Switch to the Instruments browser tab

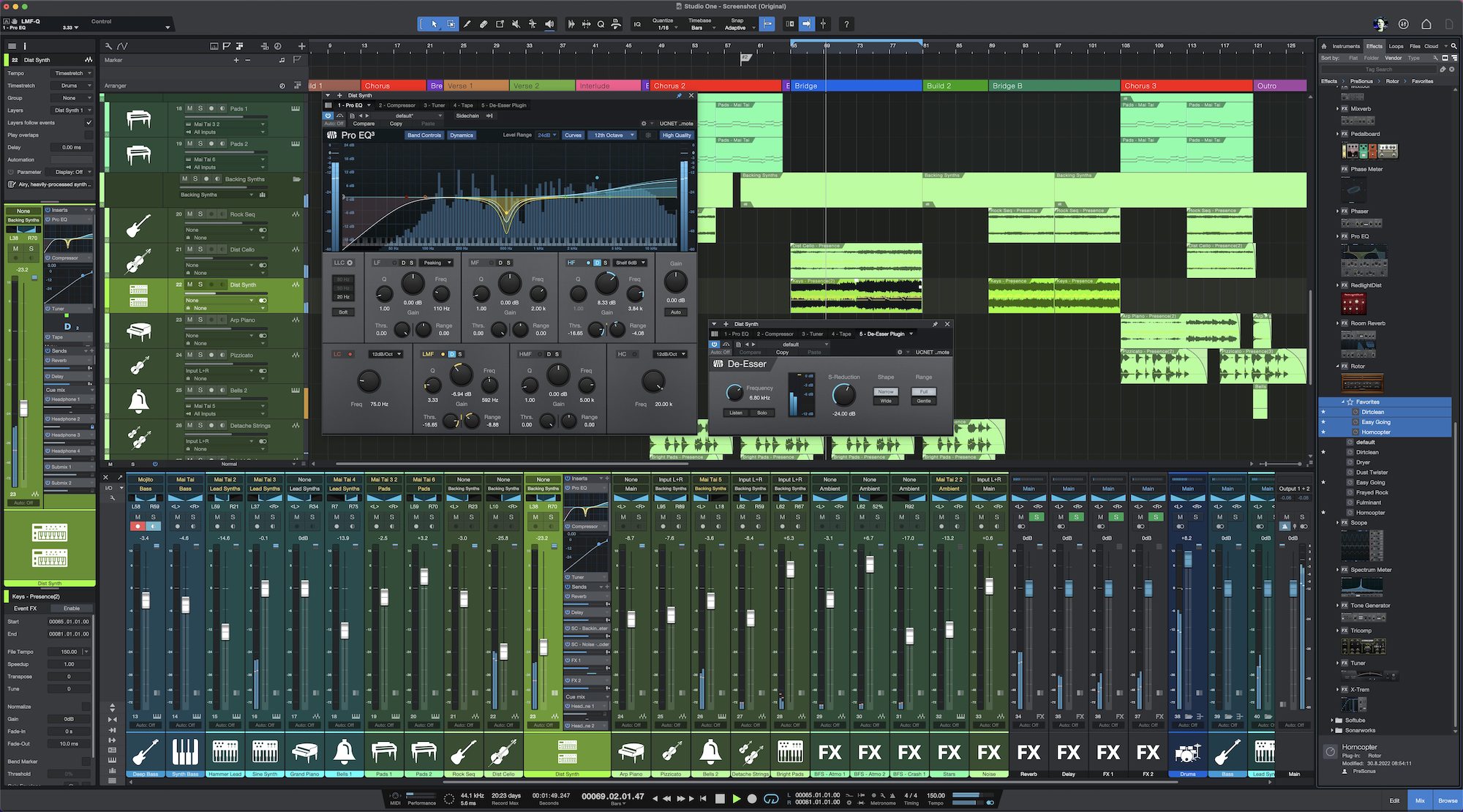click(1344, 45)
